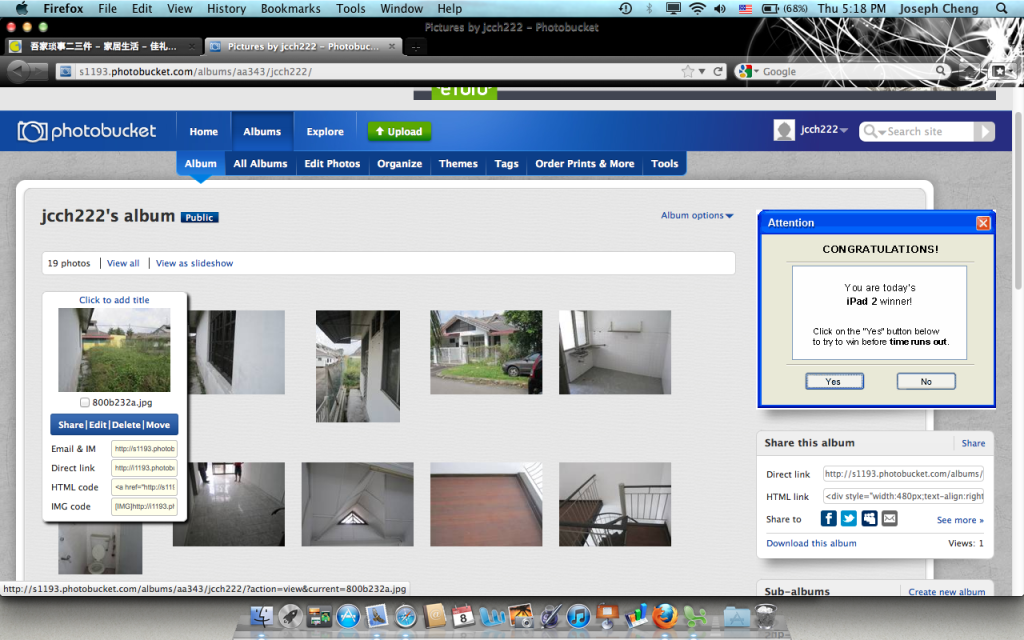
Task: Show URL history dropdown in address bar
Action: (702, 71)
